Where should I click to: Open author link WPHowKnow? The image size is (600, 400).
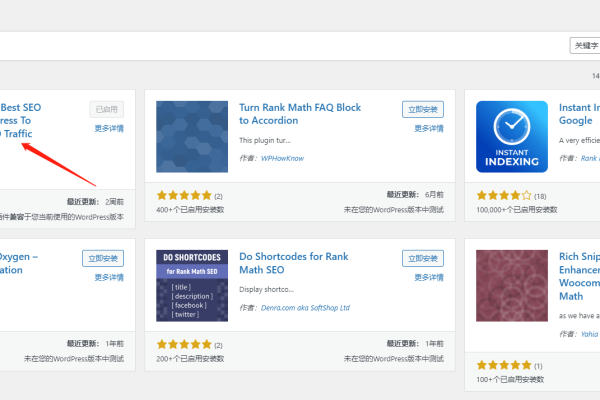click(x=282, y=158)
